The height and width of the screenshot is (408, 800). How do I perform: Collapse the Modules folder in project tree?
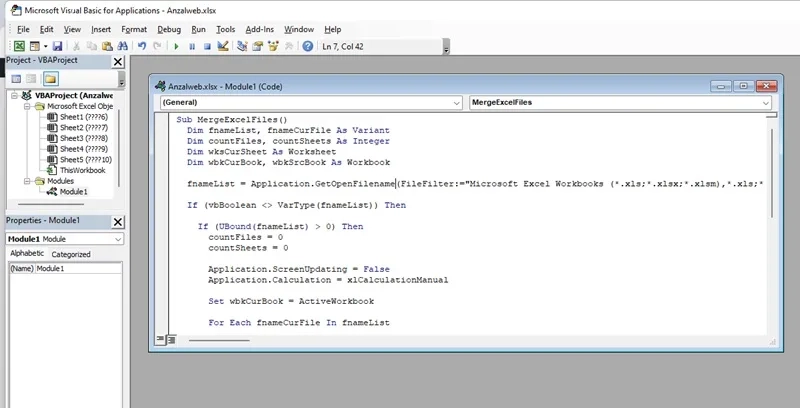pyautogui.click(x=27, y=181)
